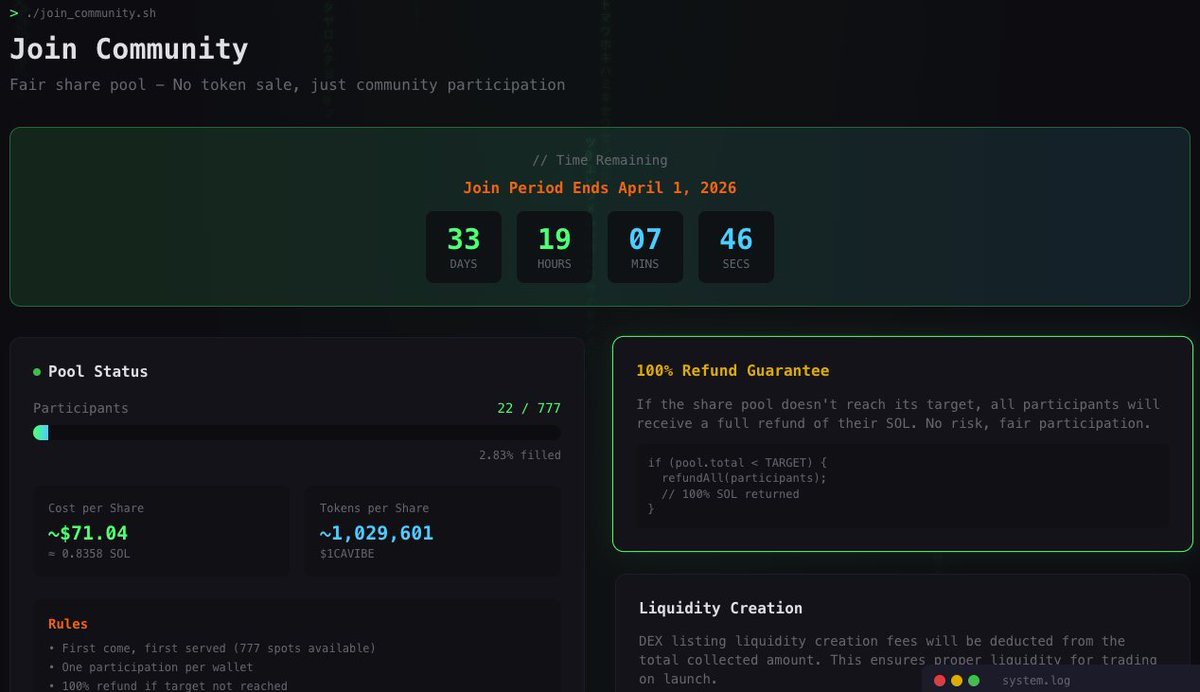Click the green dot on system.log bar

coord(974,680)
